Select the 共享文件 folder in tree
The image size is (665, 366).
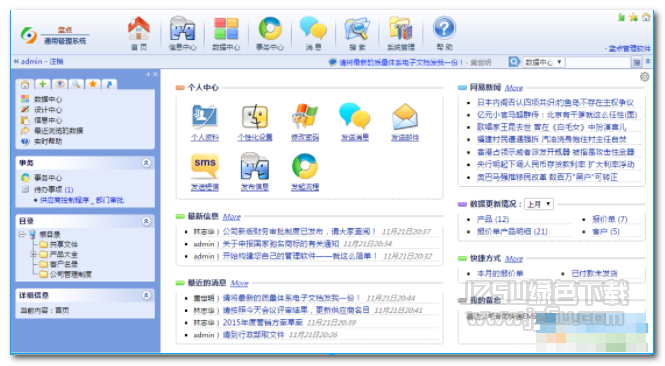tap(64, 244)
